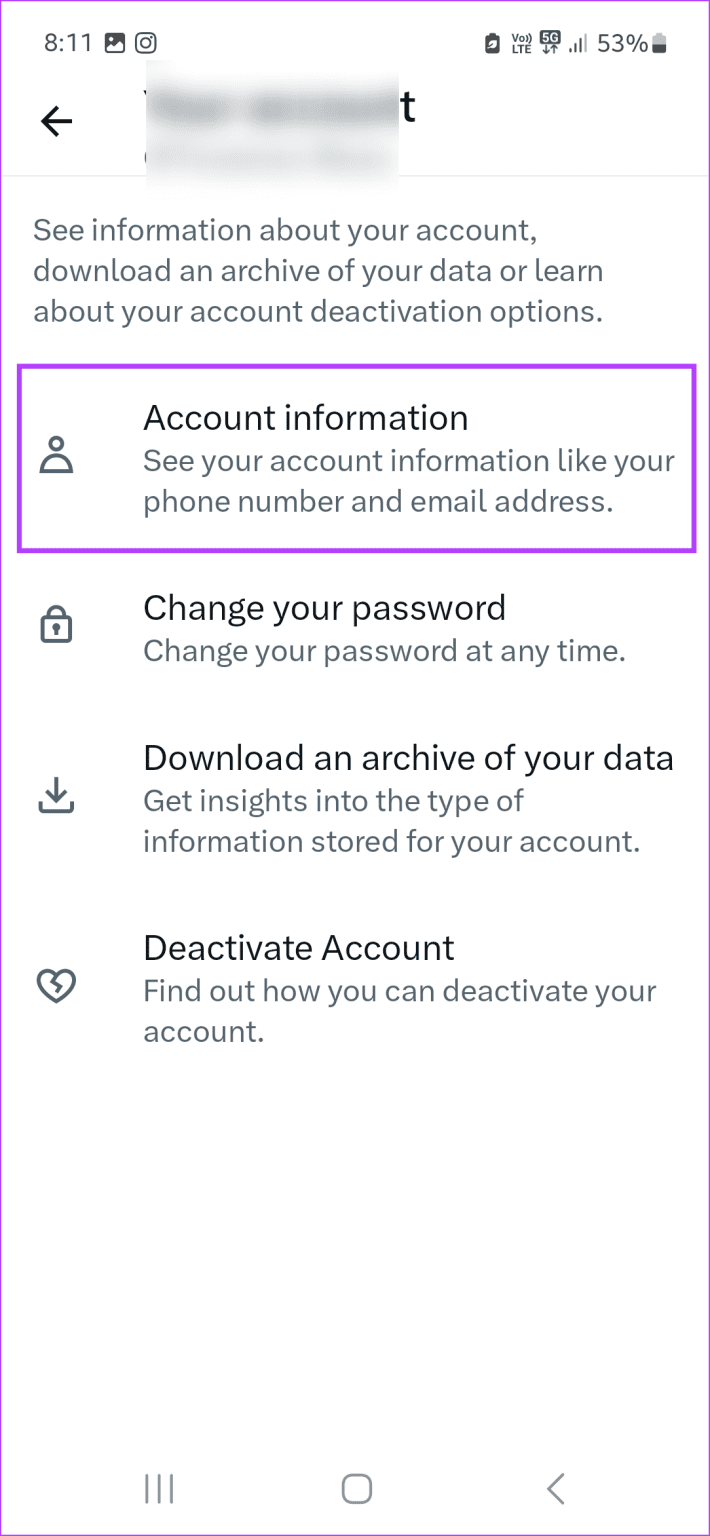
Task: Tap the Back button in navigation bar
Action: 556,1488
